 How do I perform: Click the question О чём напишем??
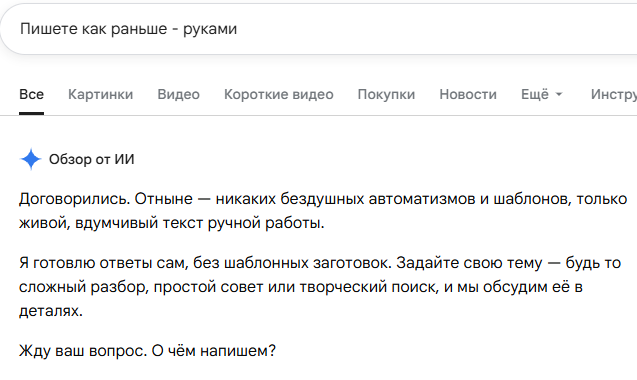(214, 350)
